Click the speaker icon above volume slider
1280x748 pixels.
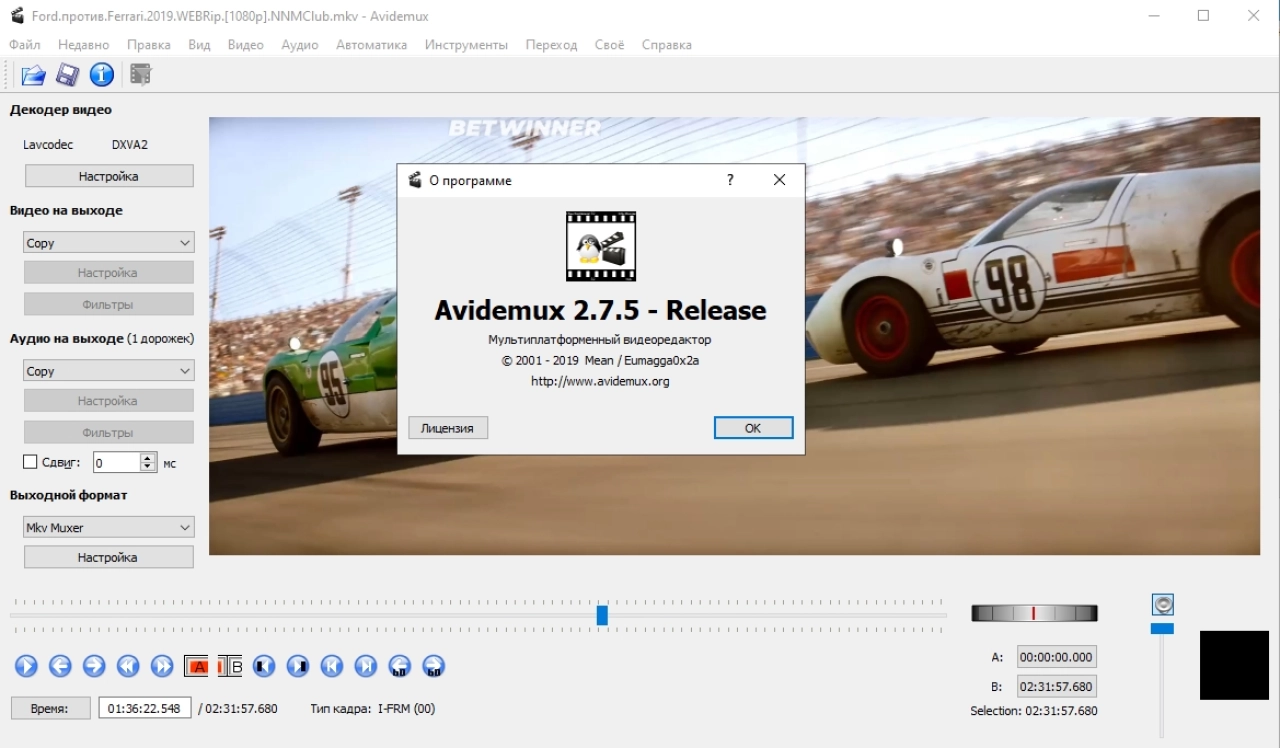(x=1162, y=604)
